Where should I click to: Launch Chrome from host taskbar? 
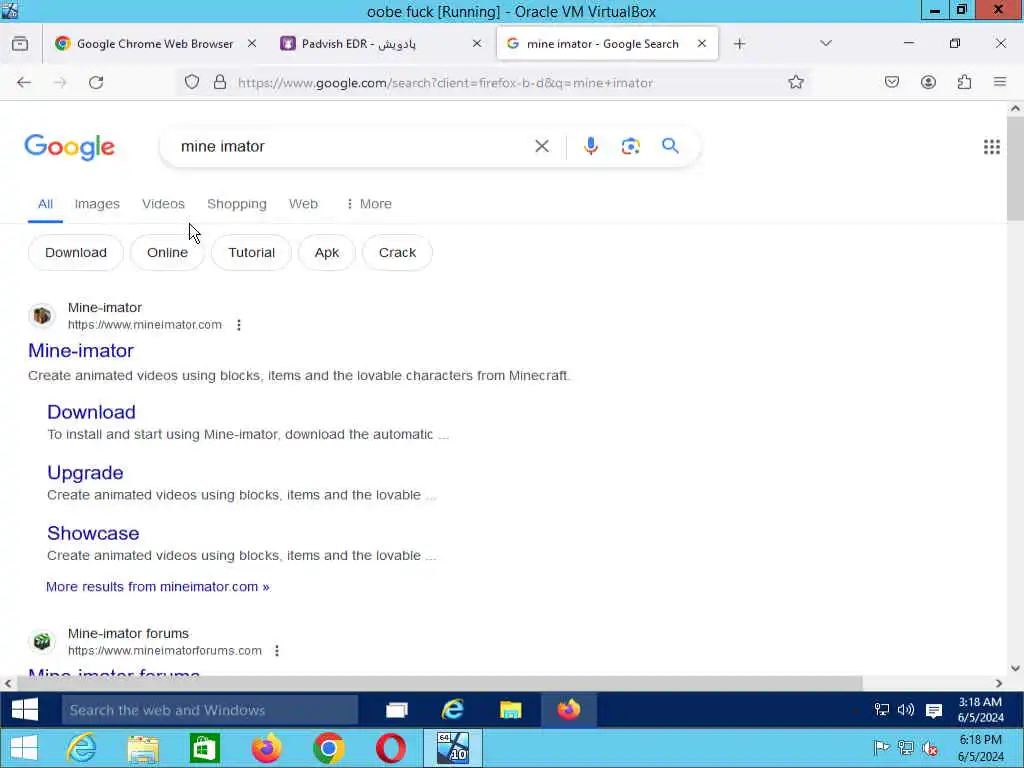(328, 748)
